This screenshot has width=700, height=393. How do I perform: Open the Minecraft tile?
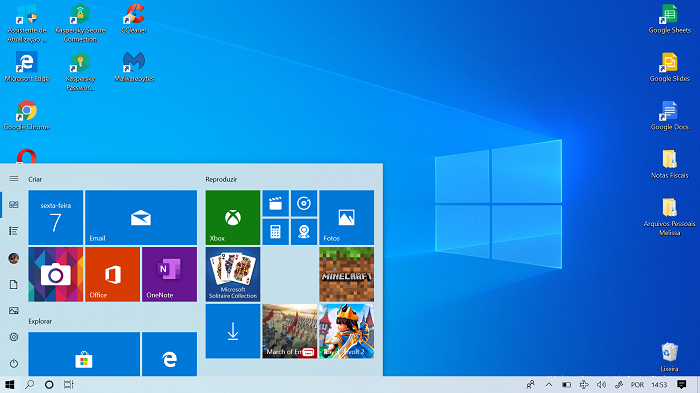346,274
